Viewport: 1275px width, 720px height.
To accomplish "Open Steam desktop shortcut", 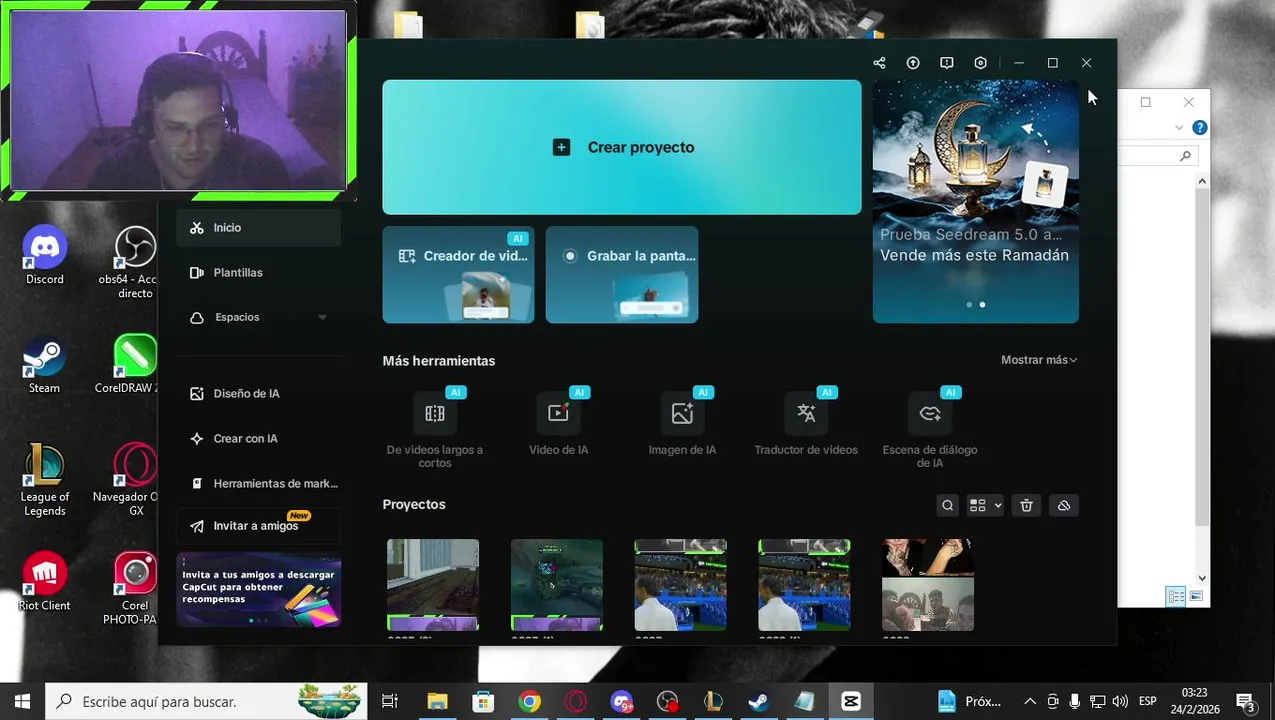I will click(x=44, y=365).
